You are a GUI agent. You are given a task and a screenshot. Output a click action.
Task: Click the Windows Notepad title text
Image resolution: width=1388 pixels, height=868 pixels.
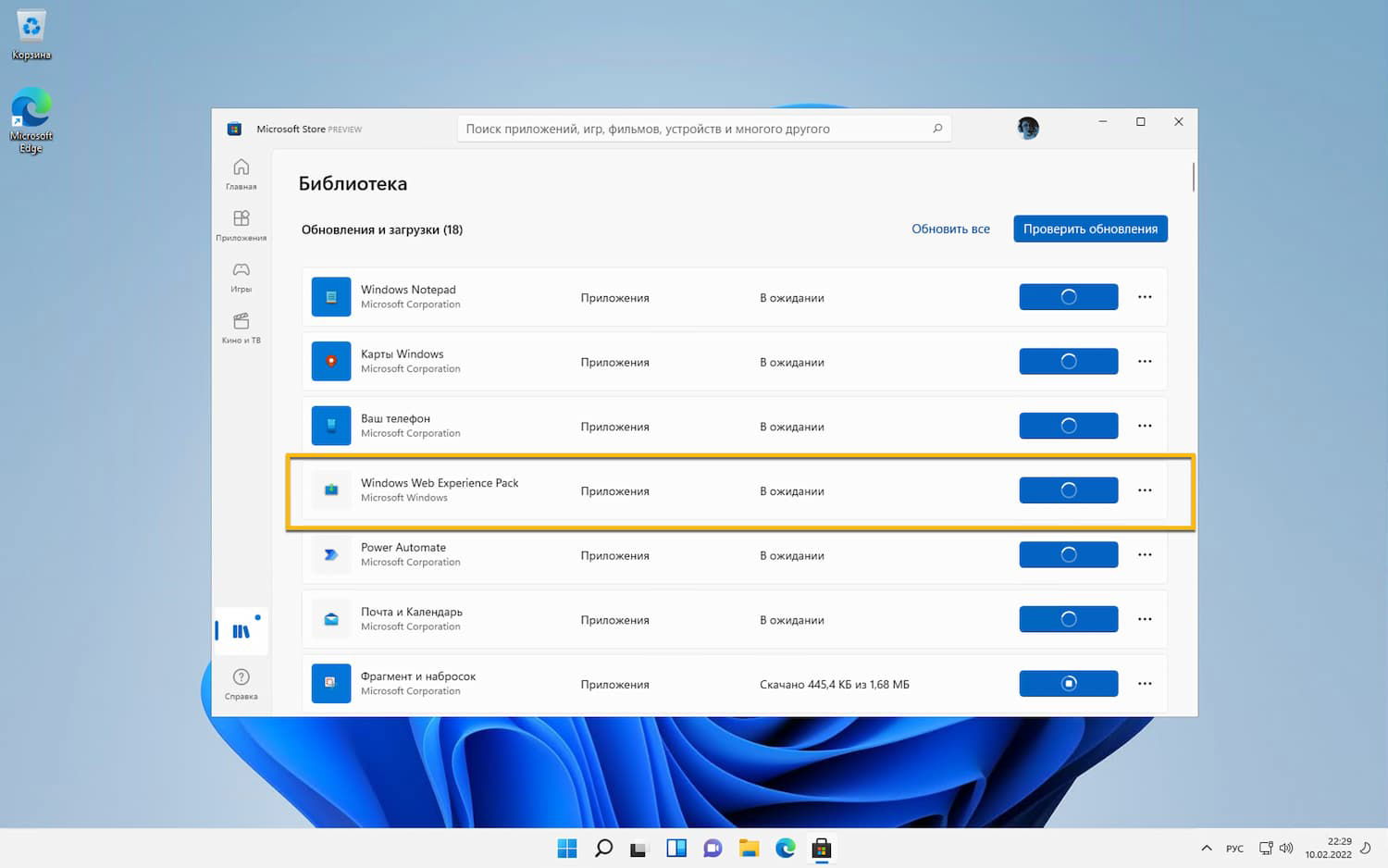408,290
